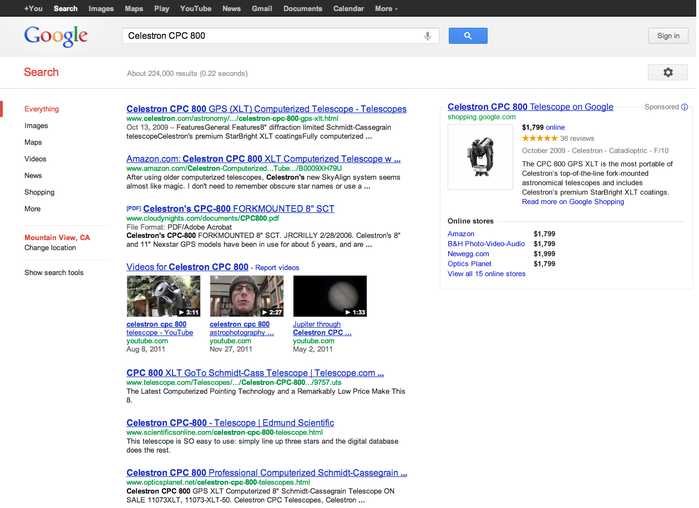Screen dimensions: 699x508
Task: Click the blue search magnifier button
Action: tap(468, 36)
